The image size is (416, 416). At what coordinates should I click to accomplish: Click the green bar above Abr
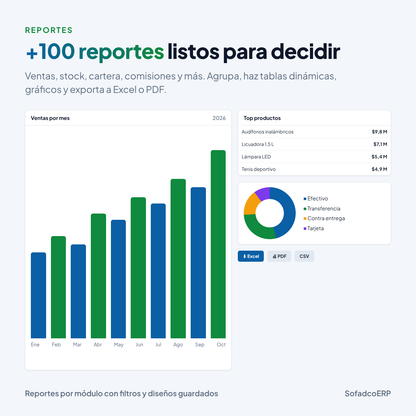[x=98, y=276]
